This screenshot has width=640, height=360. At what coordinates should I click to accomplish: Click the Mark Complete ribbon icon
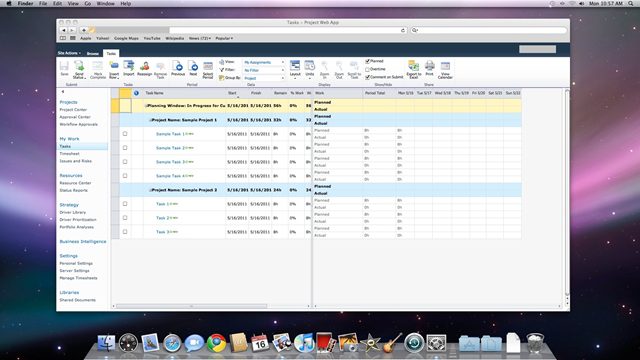click(x=98, y=69)
